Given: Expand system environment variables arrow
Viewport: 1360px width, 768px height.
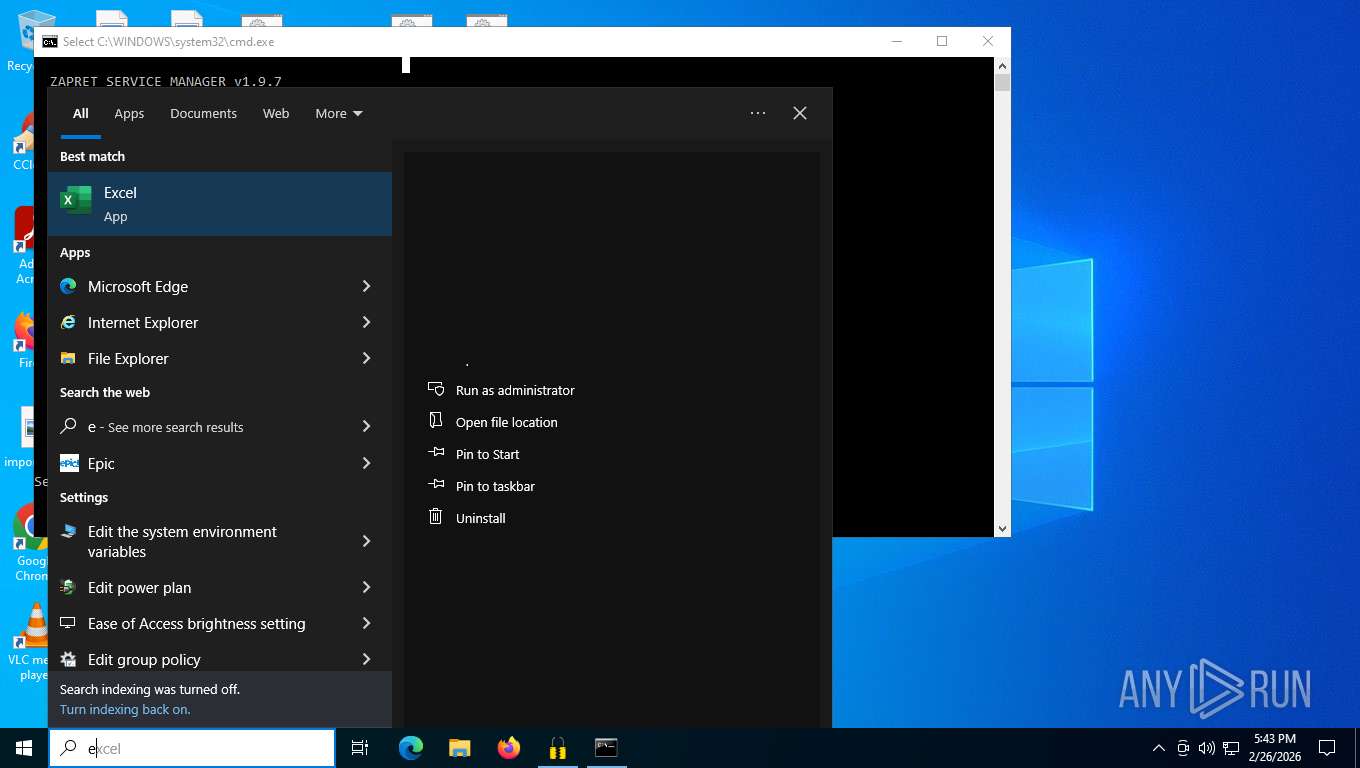Looking at the screenshot, I should coord(366,541).
